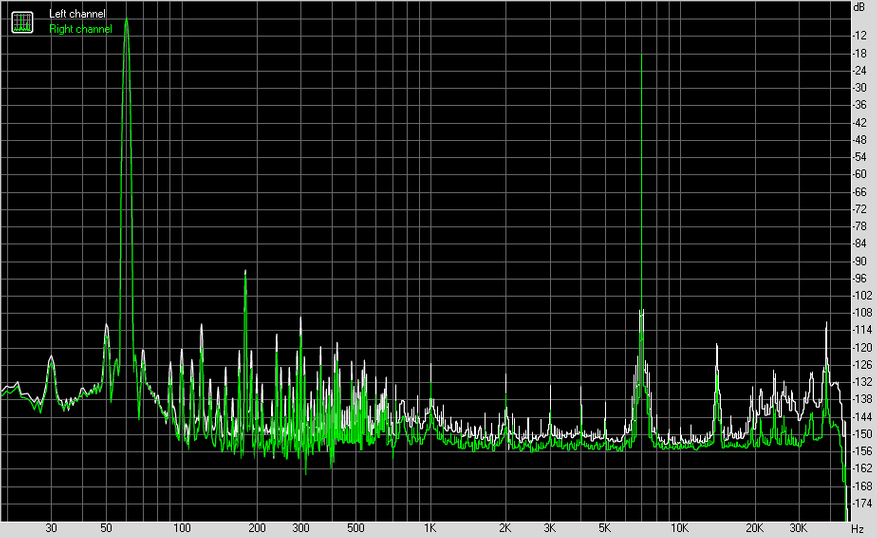The height and width of the screenshot is (538, 877).
Task: Click the 100 Hz frequency label
Action: [x=182, y=528]
